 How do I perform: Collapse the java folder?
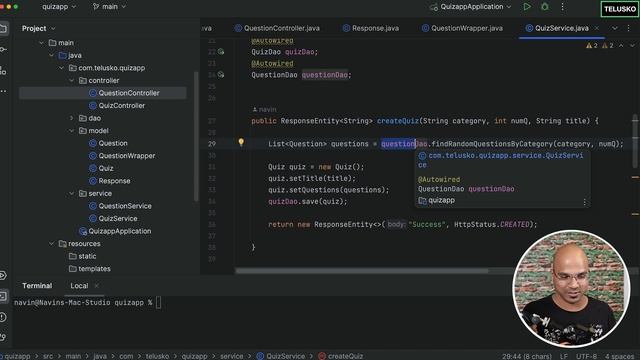pos(51,56)
